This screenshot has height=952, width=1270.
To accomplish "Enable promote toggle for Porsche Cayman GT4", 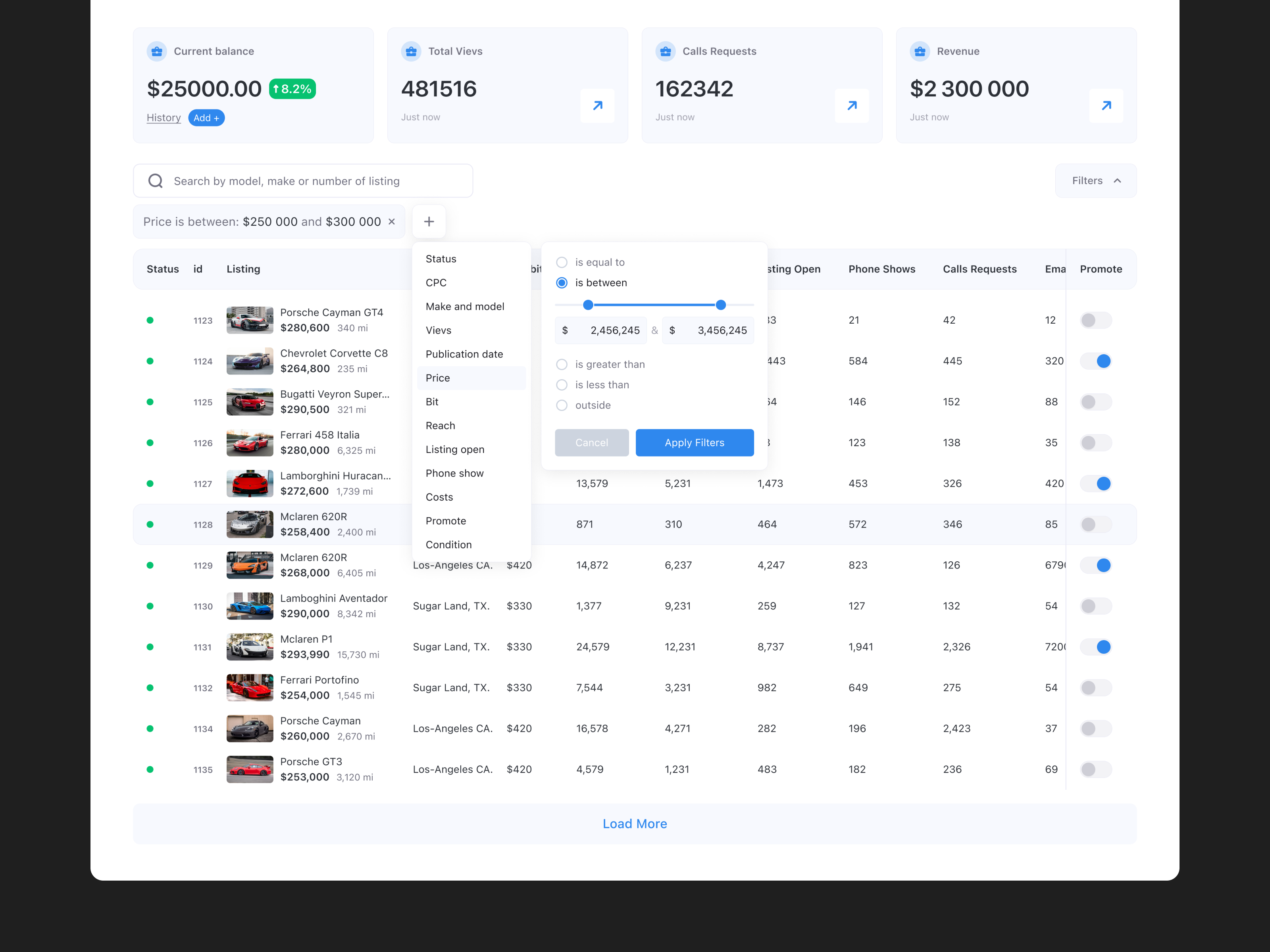I will pos(1095,320).
